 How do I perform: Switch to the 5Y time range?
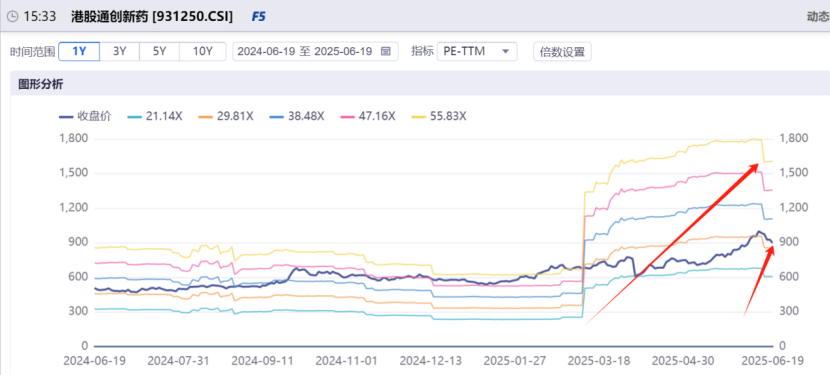pos(159,51)
